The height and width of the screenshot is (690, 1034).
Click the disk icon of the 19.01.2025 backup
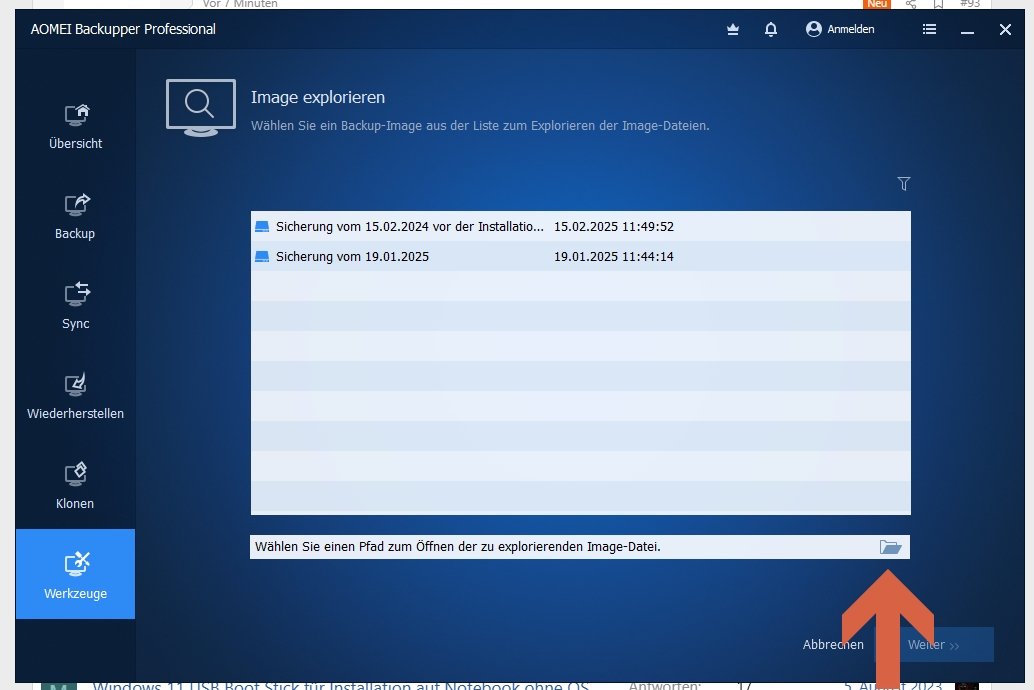tap(262, 257)
